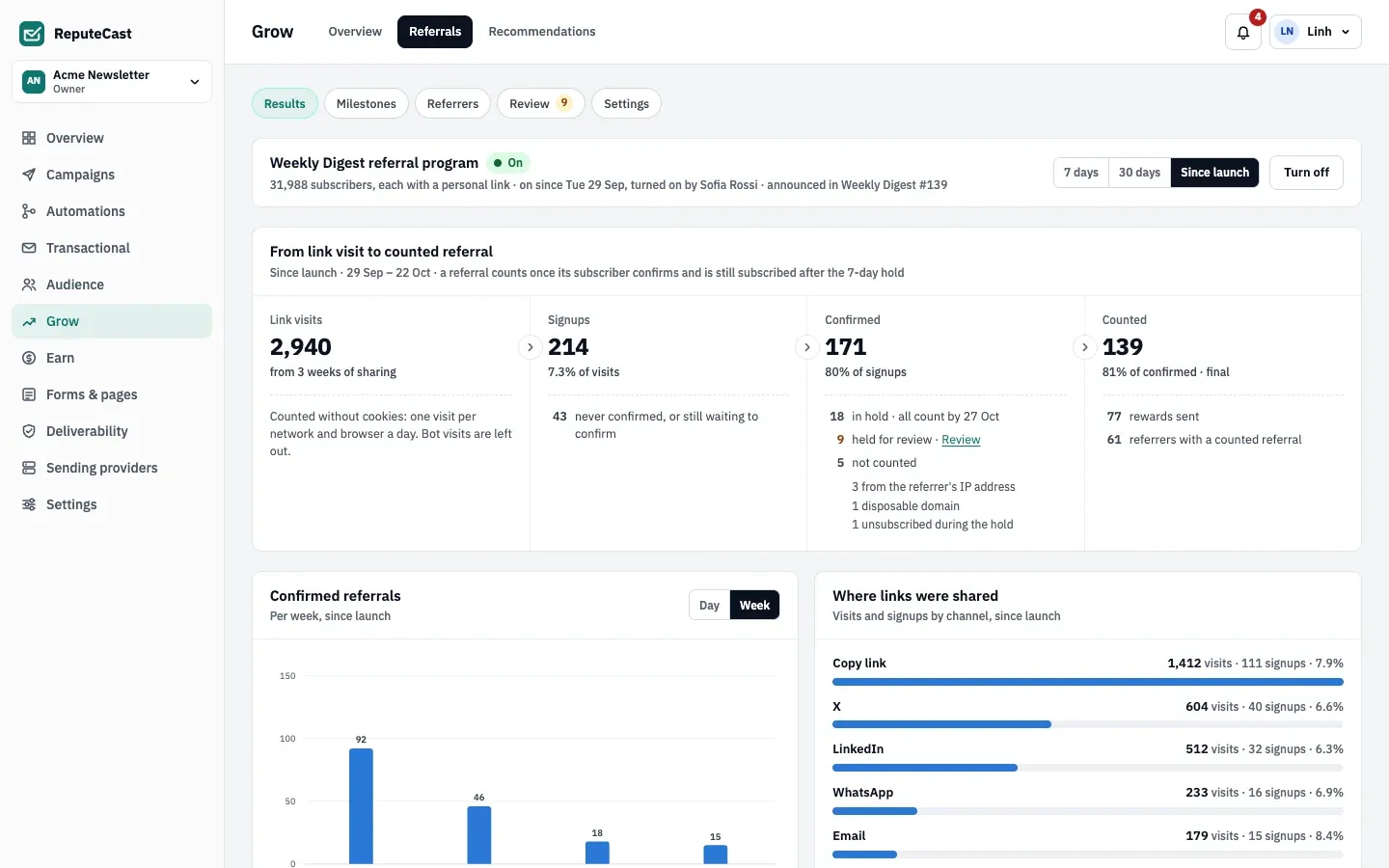Open the Referrals tab
This screenshot has height=868, width=1389.
point(435,32)
